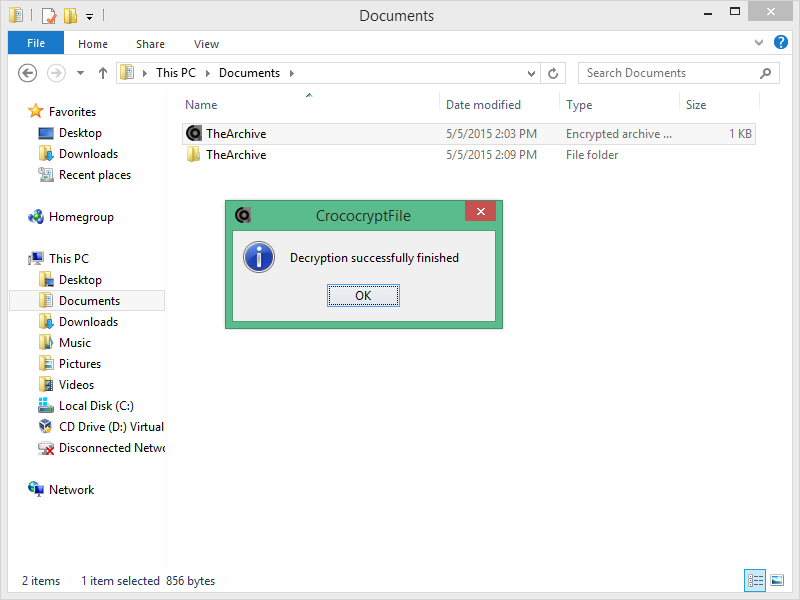Screen dimensions: 800x600
Task: Click OK in the CrococryptFile dialog
Action: [363, 295]
